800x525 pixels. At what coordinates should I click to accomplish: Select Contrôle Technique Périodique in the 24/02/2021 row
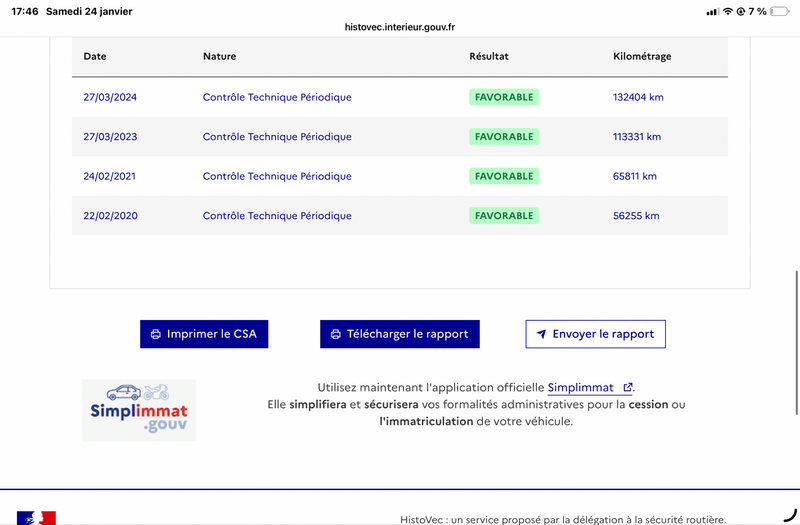click(277, 176)
